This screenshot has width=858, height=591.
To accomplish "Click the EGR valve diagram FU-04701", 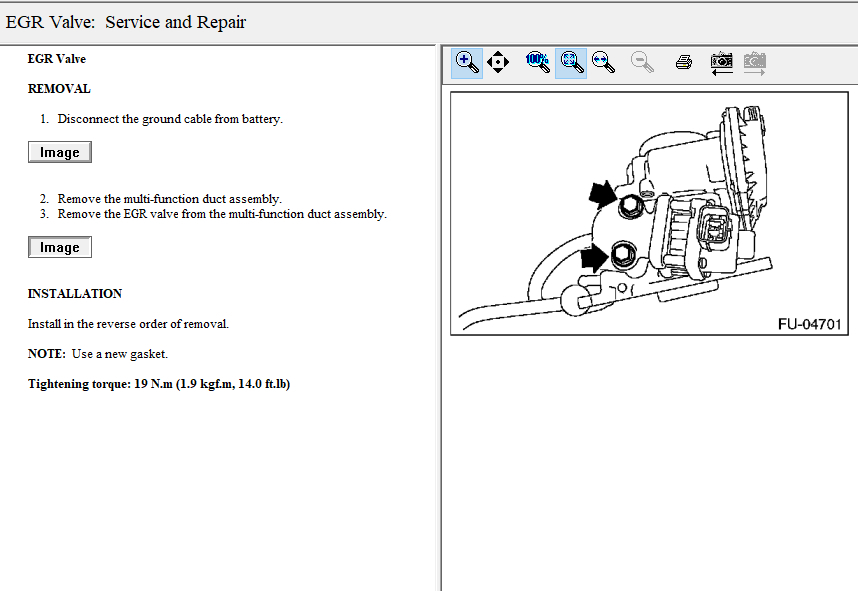I will tap(649, 213).
